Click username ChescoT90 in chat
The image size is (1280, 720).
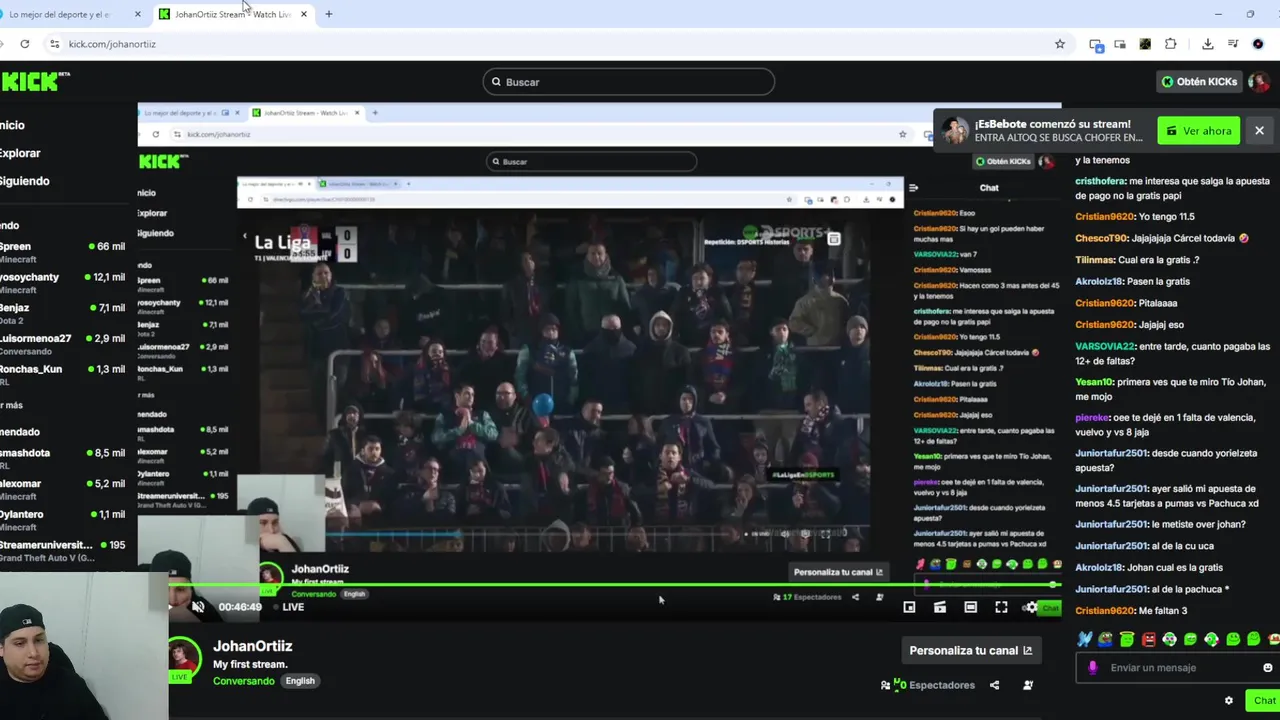point(1101,238)
